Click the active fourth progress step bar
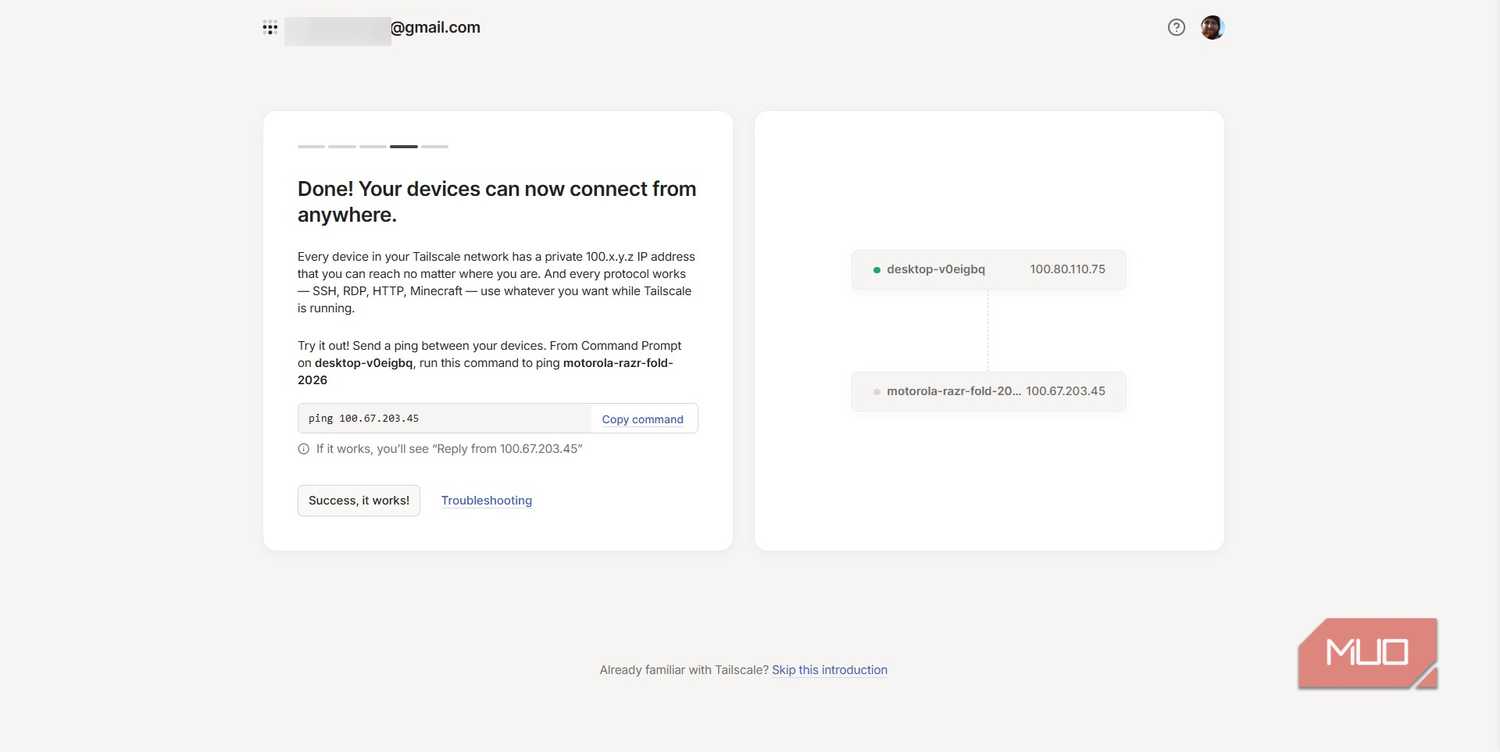This screenshot has width=1500, height=752. [404, 146]
